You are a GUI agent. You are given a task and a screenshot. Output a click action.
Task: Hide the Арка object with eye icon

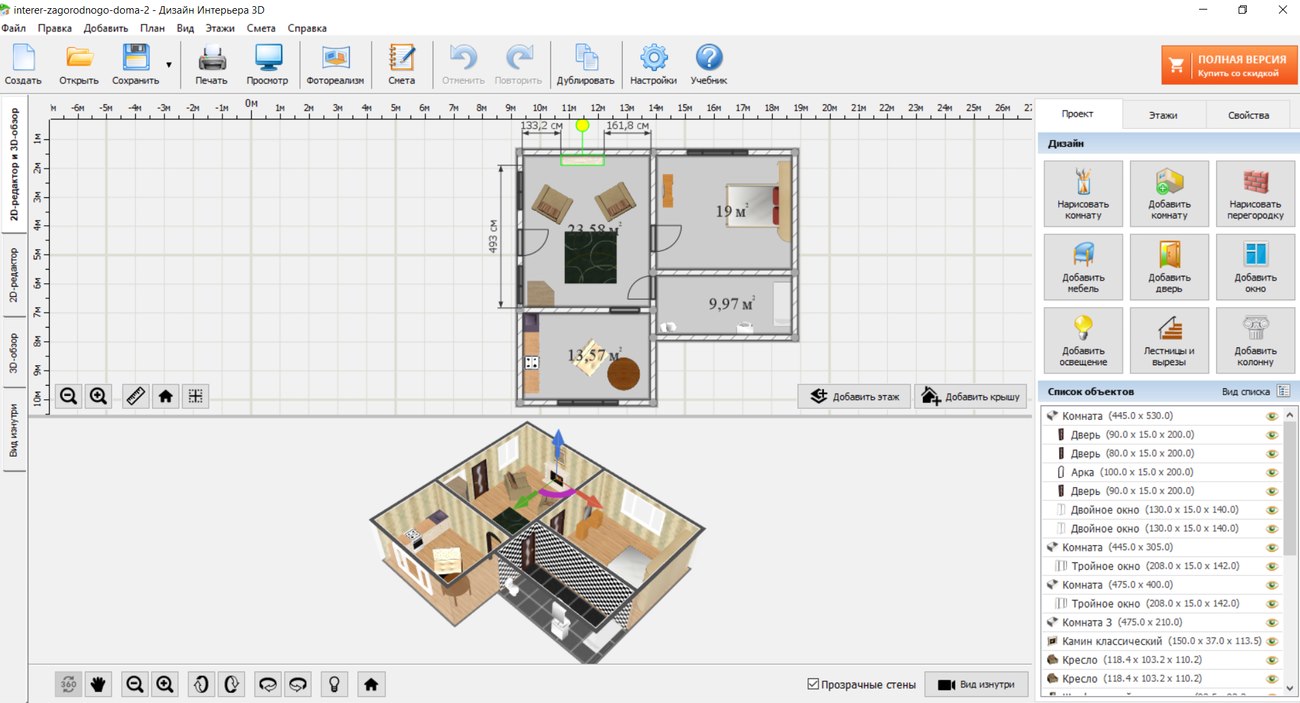click(x=1273, y=472)
